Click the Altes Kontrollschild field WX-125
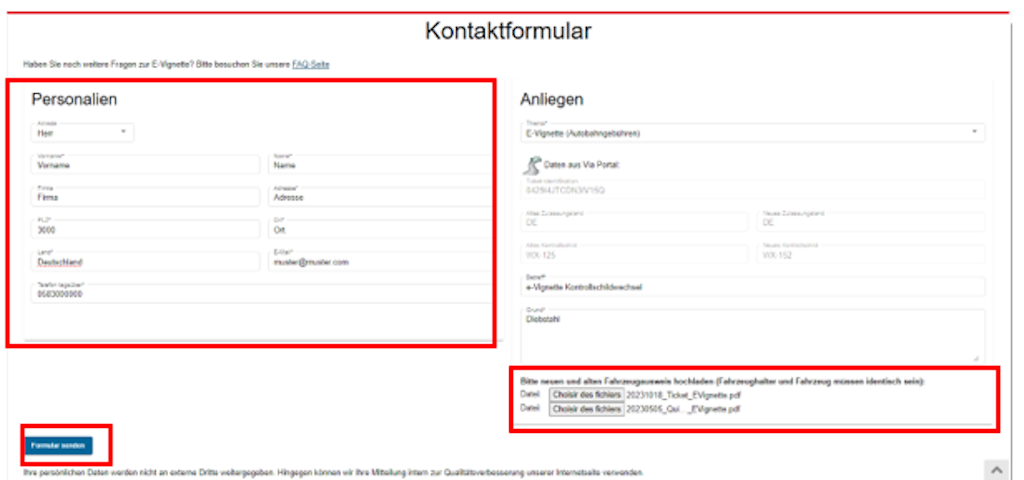The image size is (1024, 480). [x=634, y=255]
